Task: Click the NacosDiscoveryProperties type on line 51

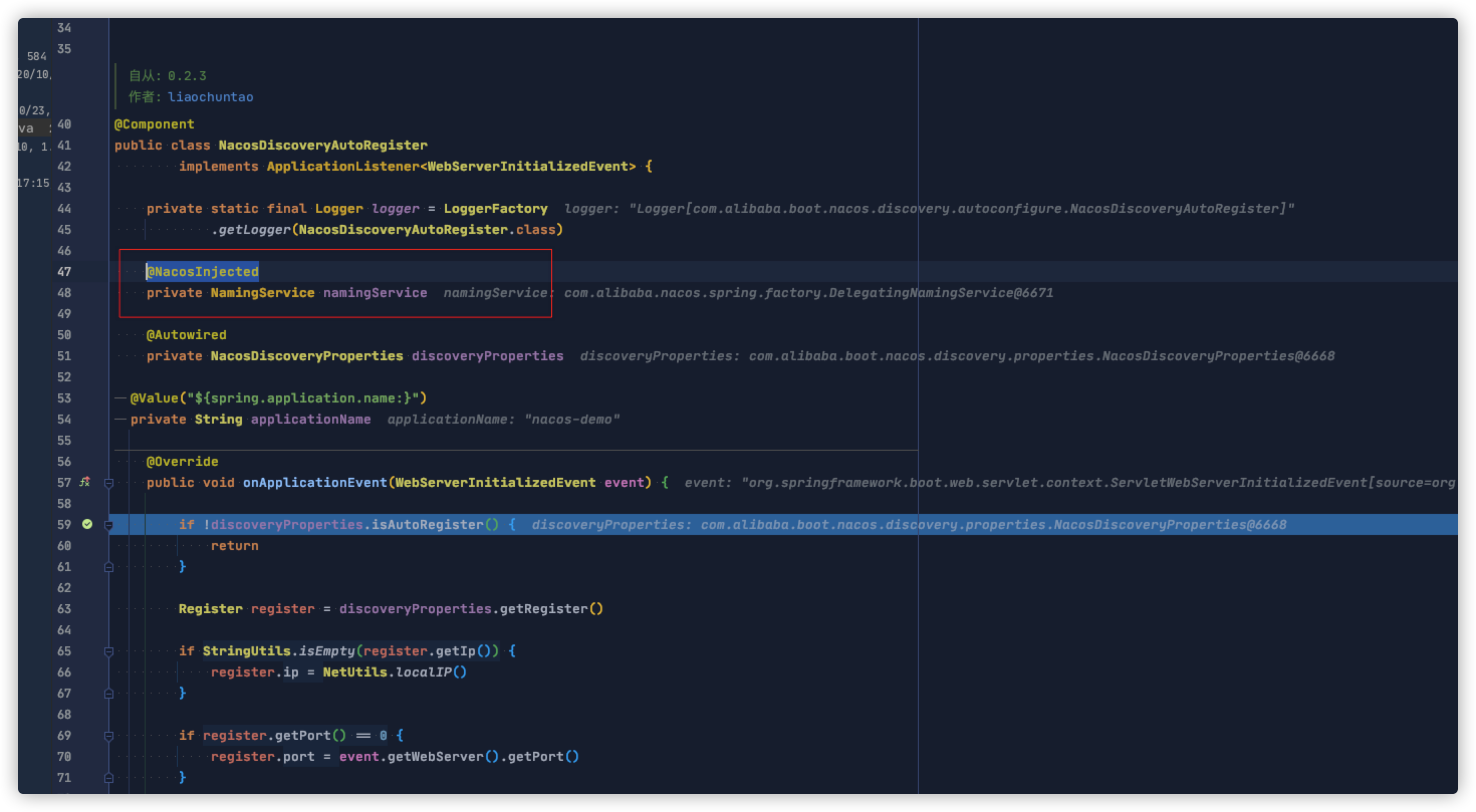Action: (307, 356)
